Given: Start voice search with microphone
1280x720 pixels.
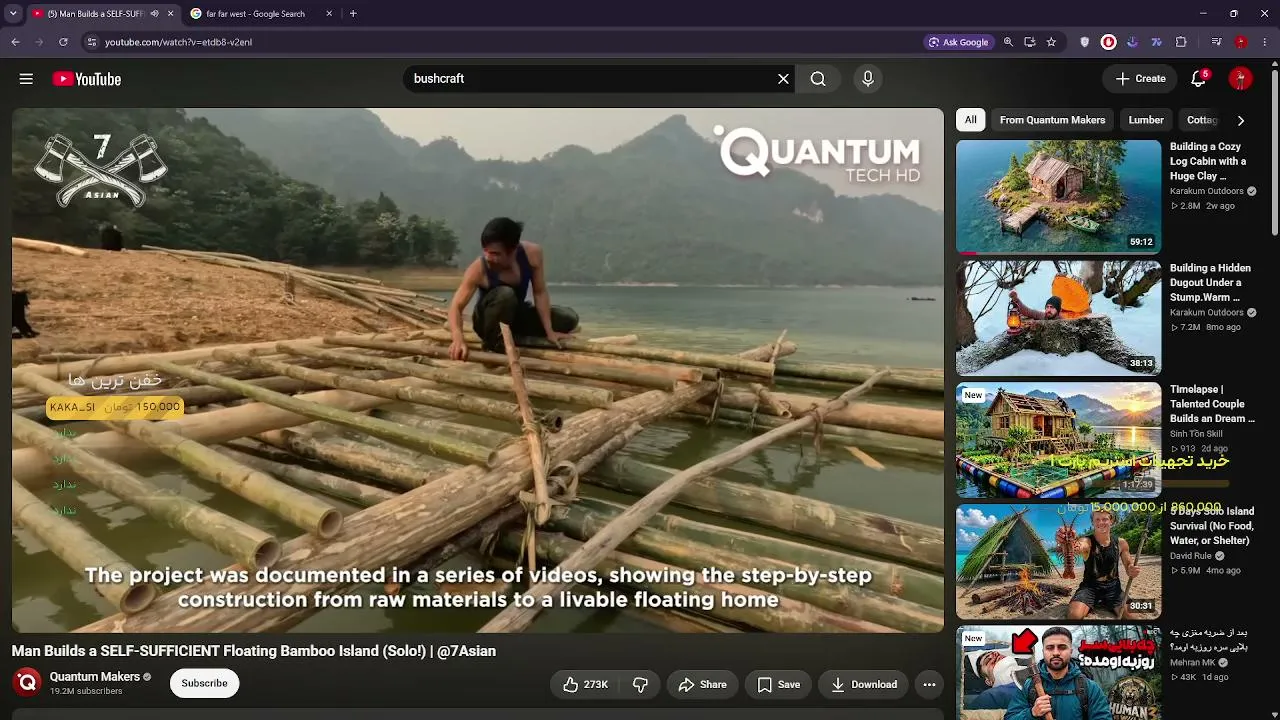Looking at the screenshot, I should point(868,79).
